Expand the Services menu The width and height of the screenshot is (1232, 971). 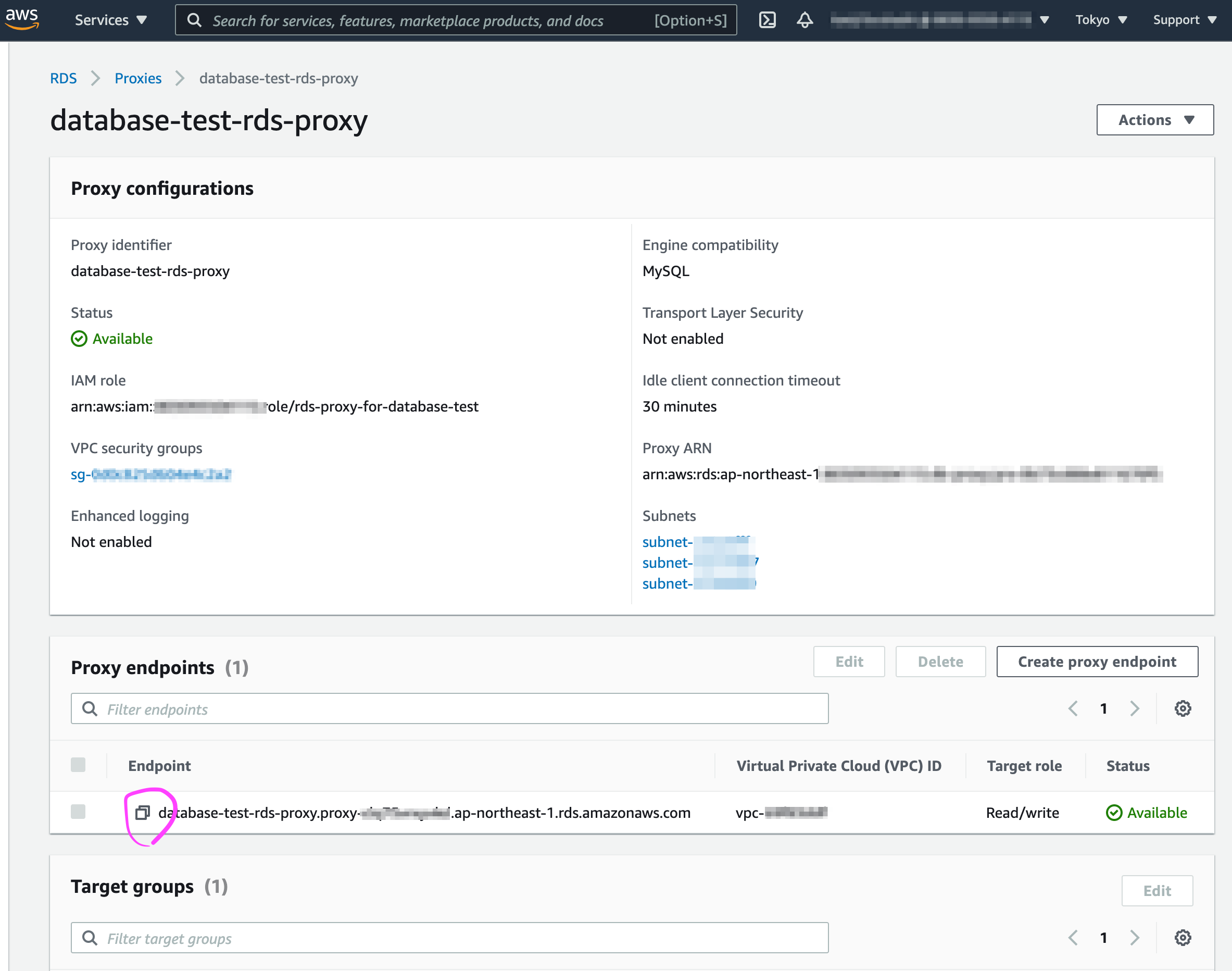(110, 20)
